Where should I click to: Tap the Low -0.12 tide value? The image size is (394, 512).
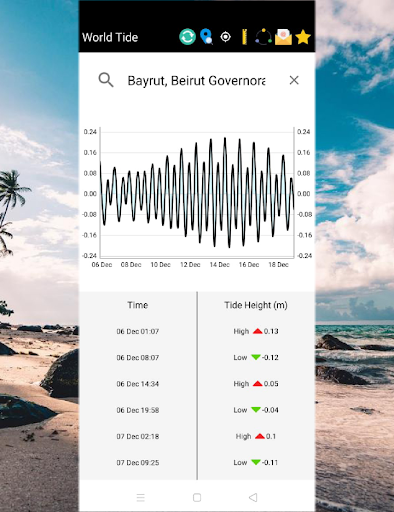256,357
